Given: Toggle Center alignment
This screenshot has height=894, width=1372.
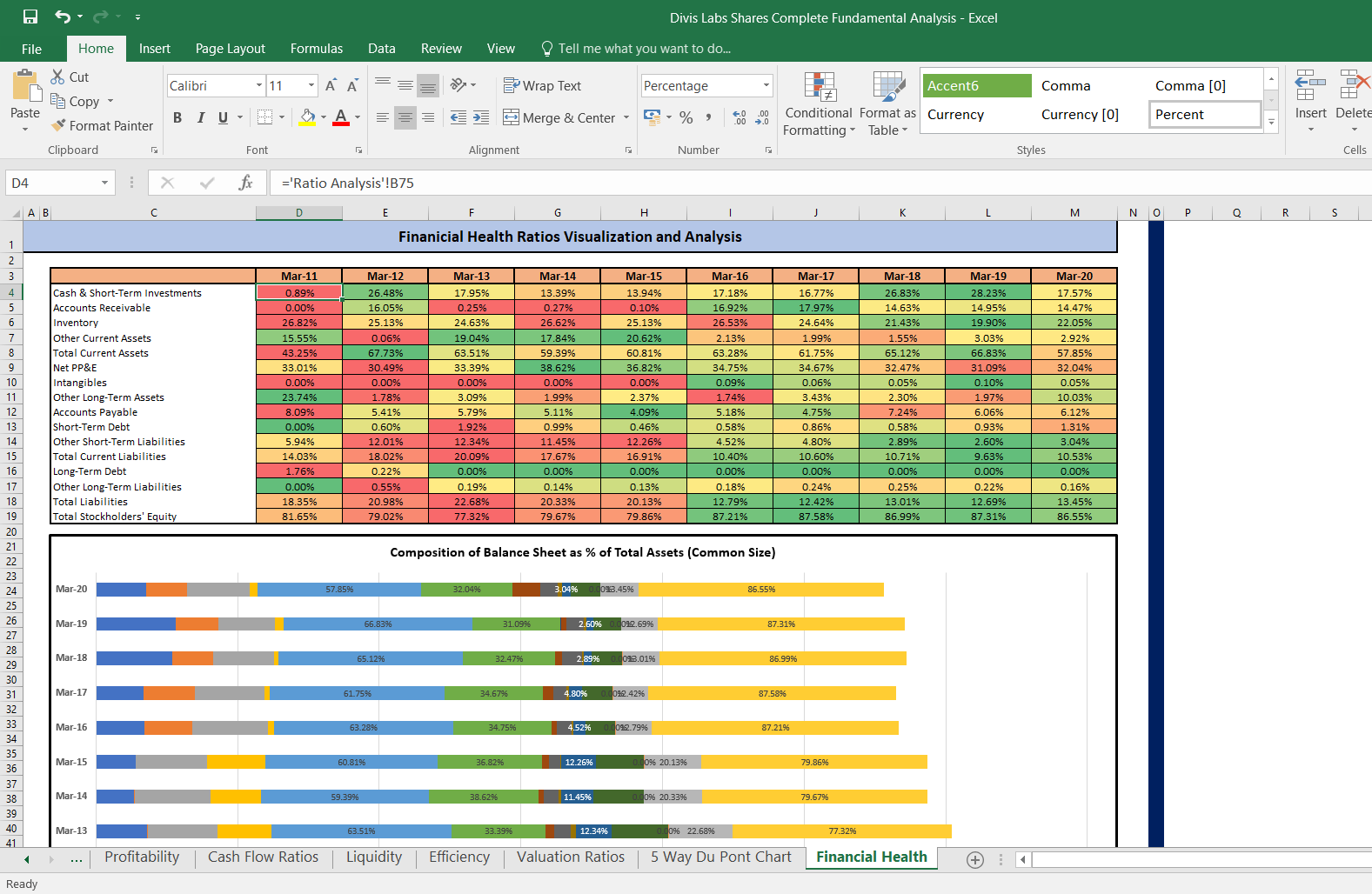Looking at the screenshot, I should [x=405, y=117].
